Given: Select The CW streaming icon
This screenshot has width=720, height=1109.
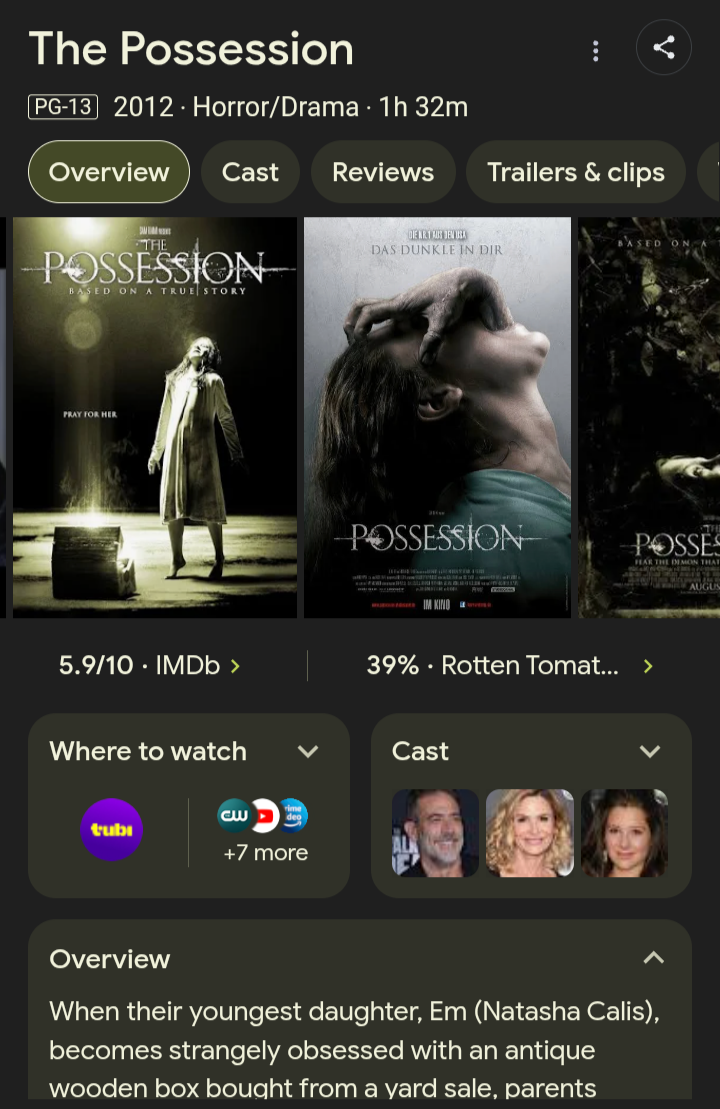Looking at the screenshot, I should (233, 815).
